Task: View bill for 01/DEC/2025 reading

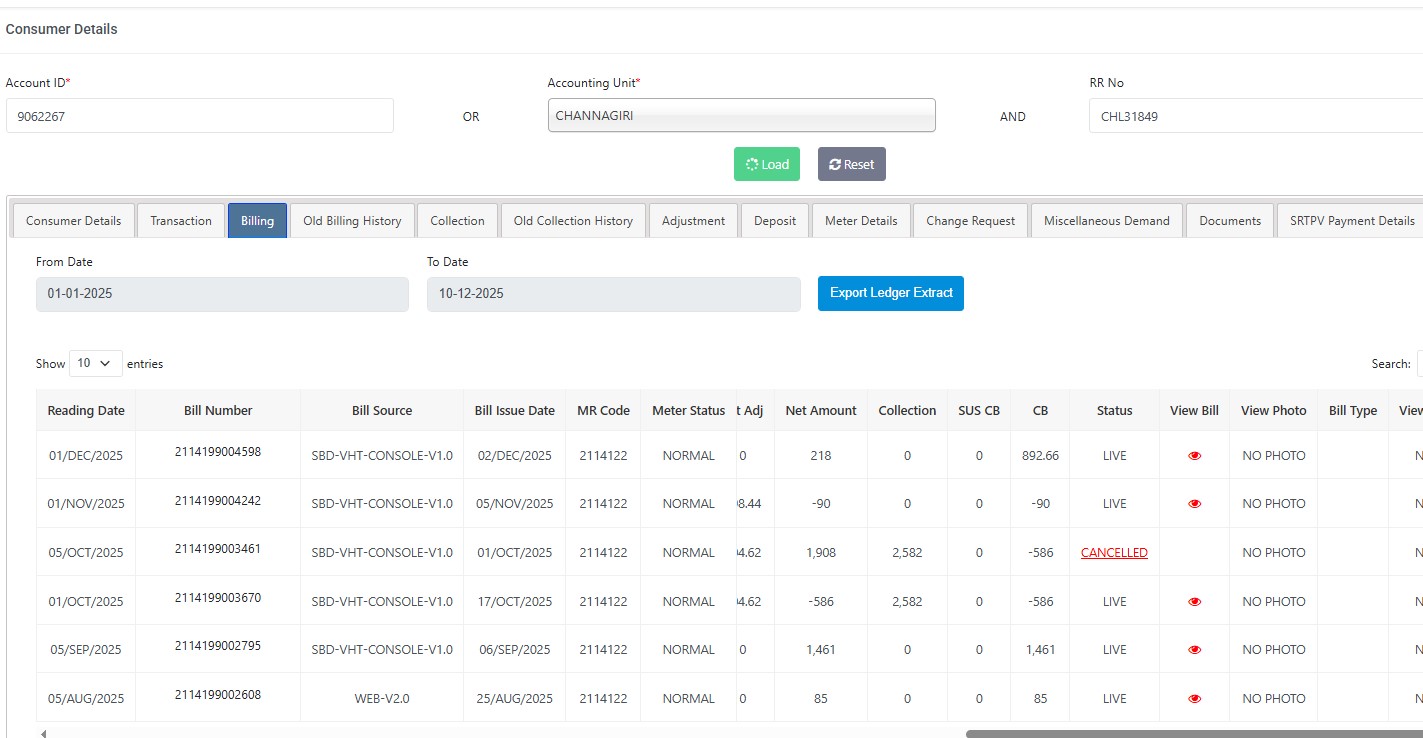Action: click(x=1194, y=456)
